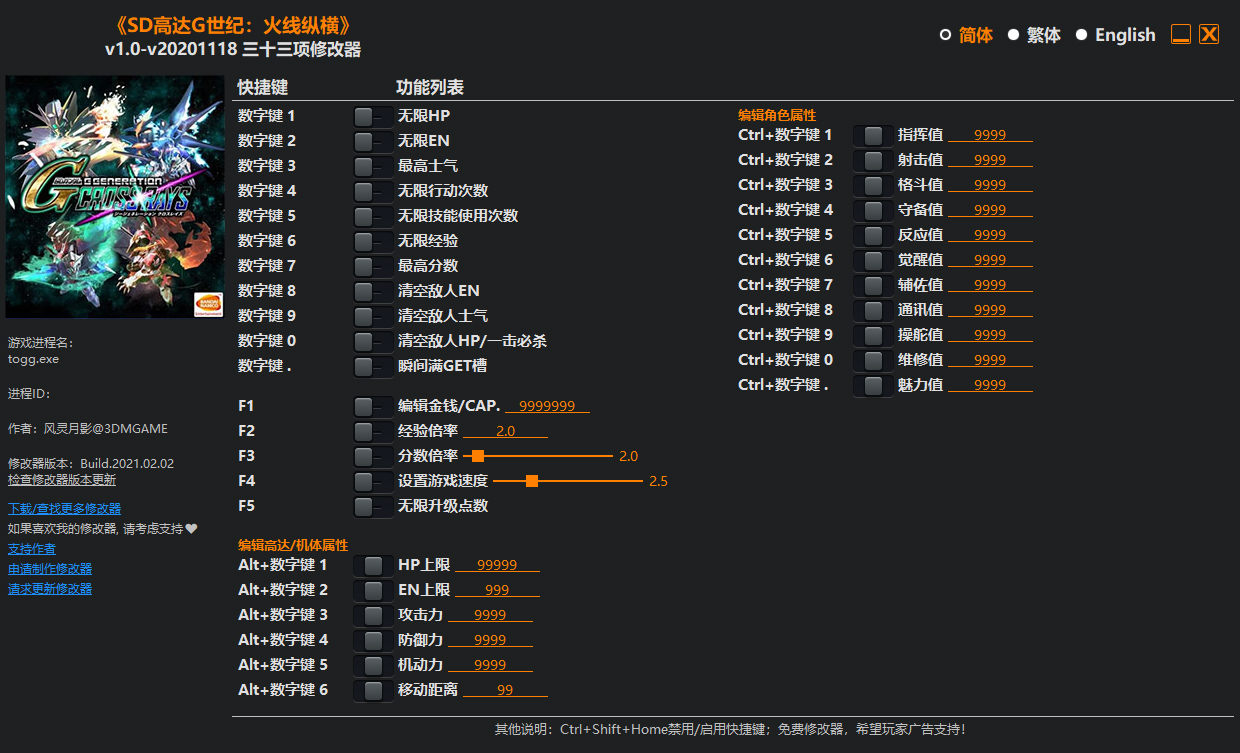Viewport: 1240px width, 753px height.
Task: Click the 编辑金钱/CAP. value field
Action: tap(547, 406)
